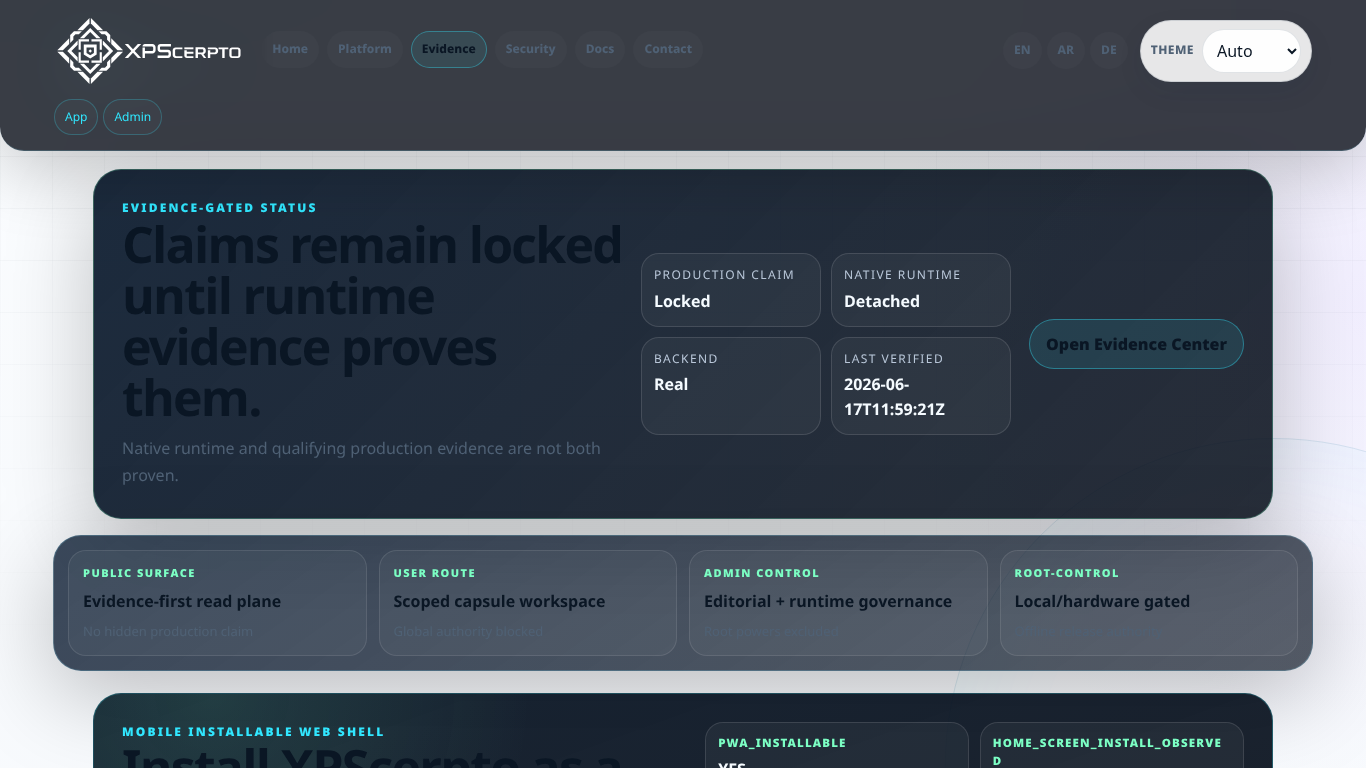The height and width of the screenshot is (768, 1366).
Task: Select the Native Runtime Detached card
Action: (x=921, y=290)
